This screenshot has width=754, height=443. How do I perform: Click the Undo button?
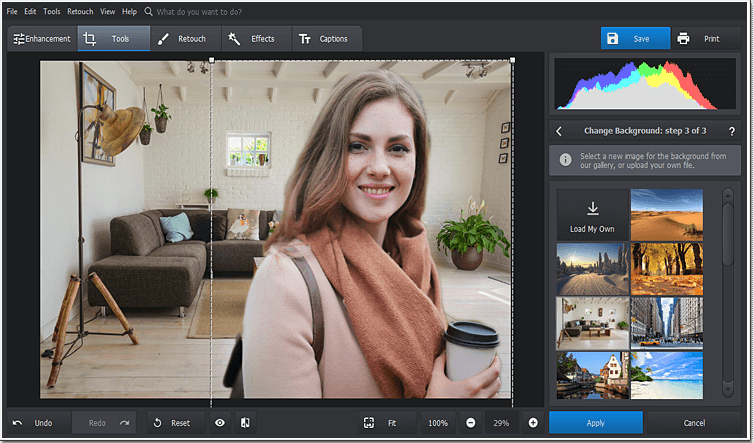(x=38, y=423)
